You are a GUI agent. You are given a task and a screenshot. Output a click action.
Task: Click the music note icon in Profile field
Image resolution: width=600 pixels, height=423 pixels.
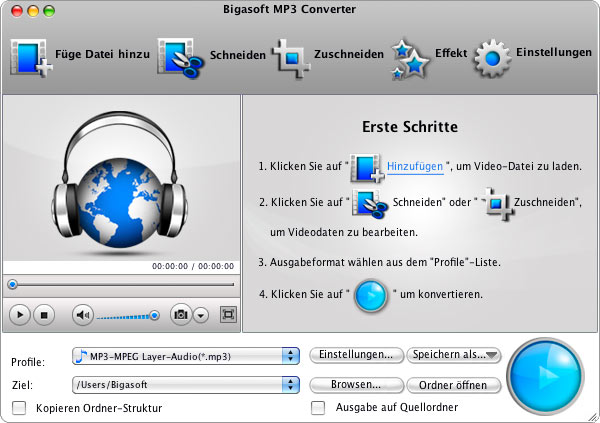coord(82,356)
